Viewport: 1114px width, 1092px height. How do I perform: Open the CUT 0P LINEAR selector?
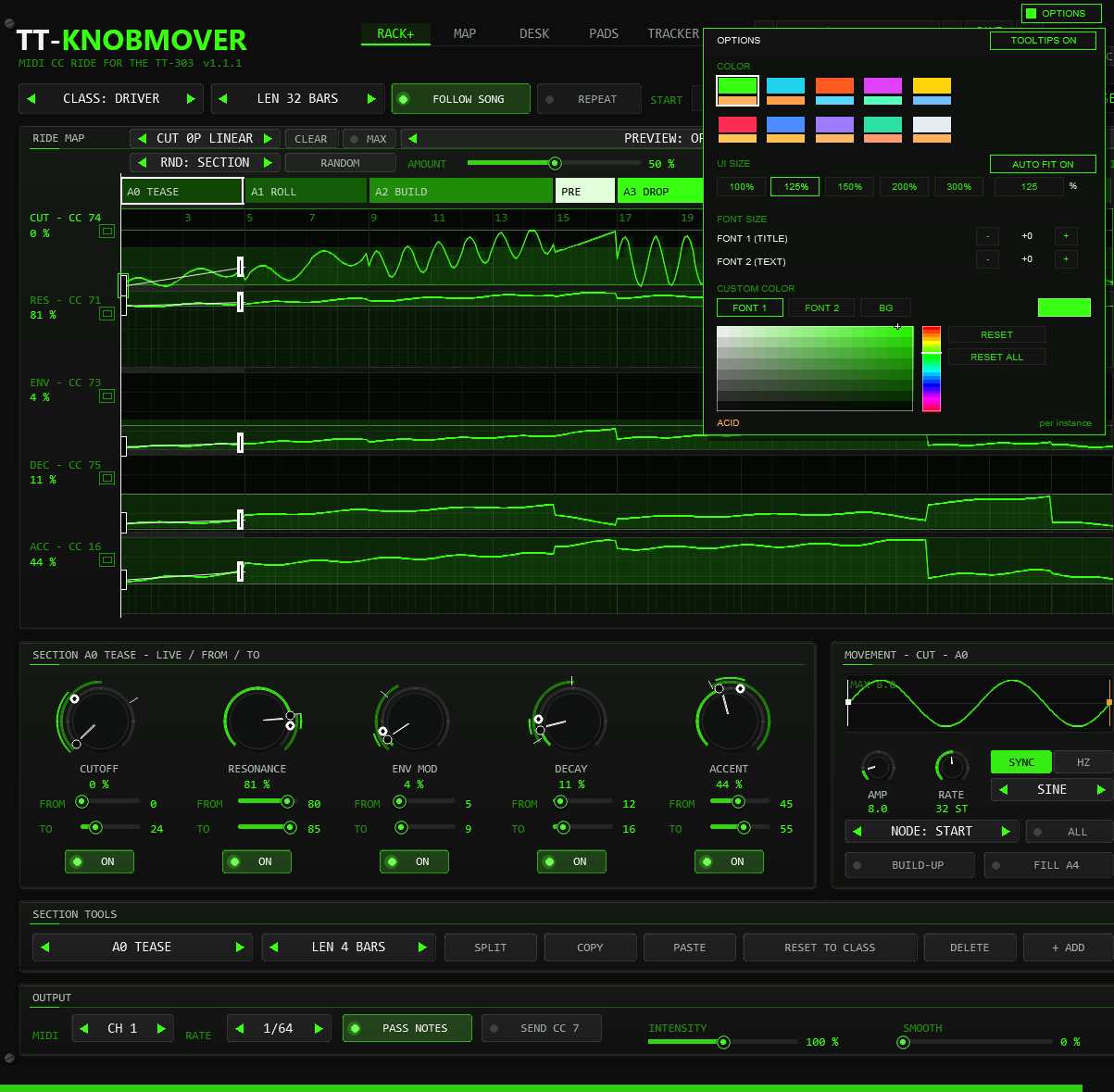click(x=205, y=139)
